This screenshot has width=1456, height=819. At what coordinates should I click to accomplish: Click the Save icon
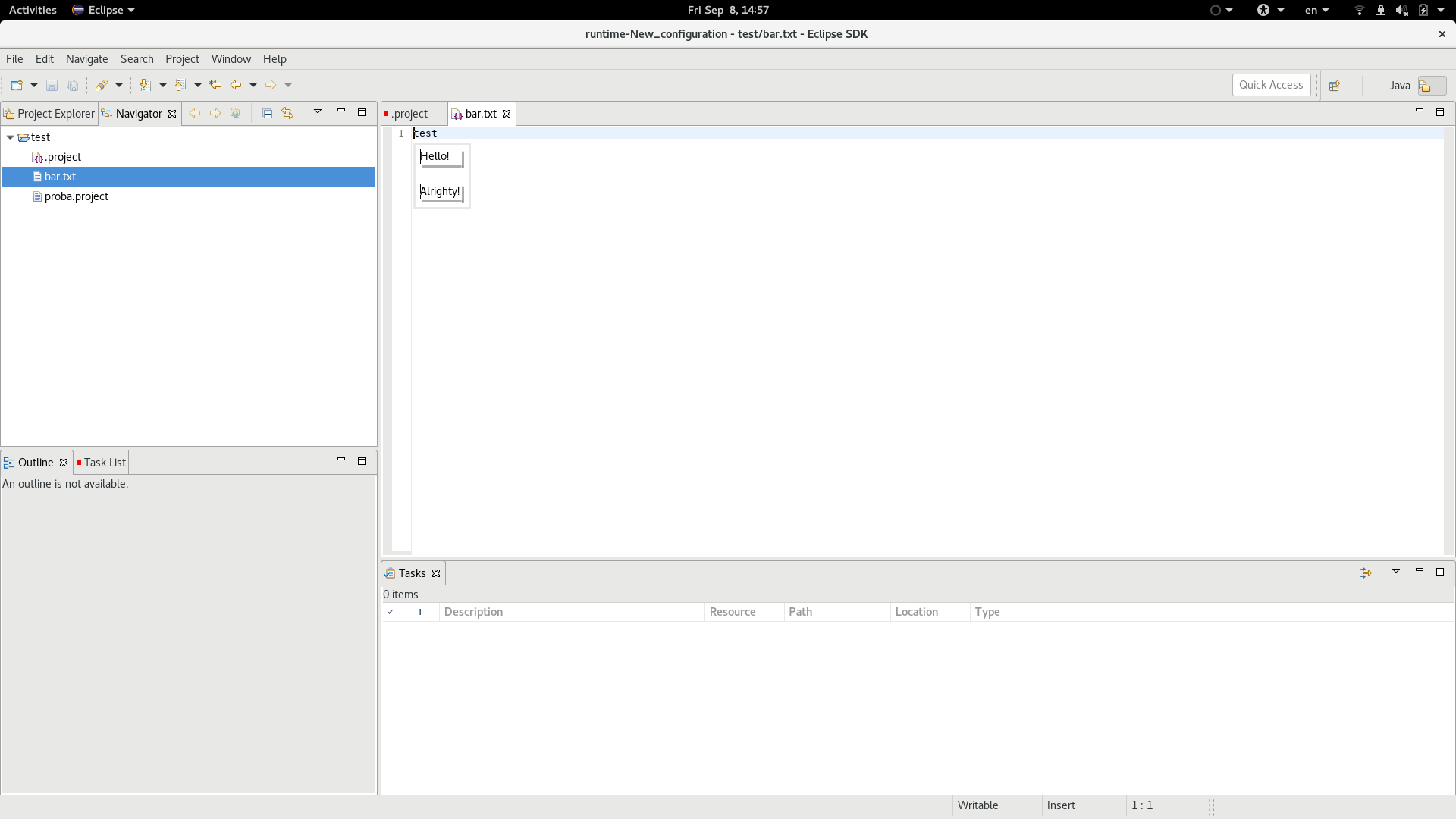pos(52,85)
